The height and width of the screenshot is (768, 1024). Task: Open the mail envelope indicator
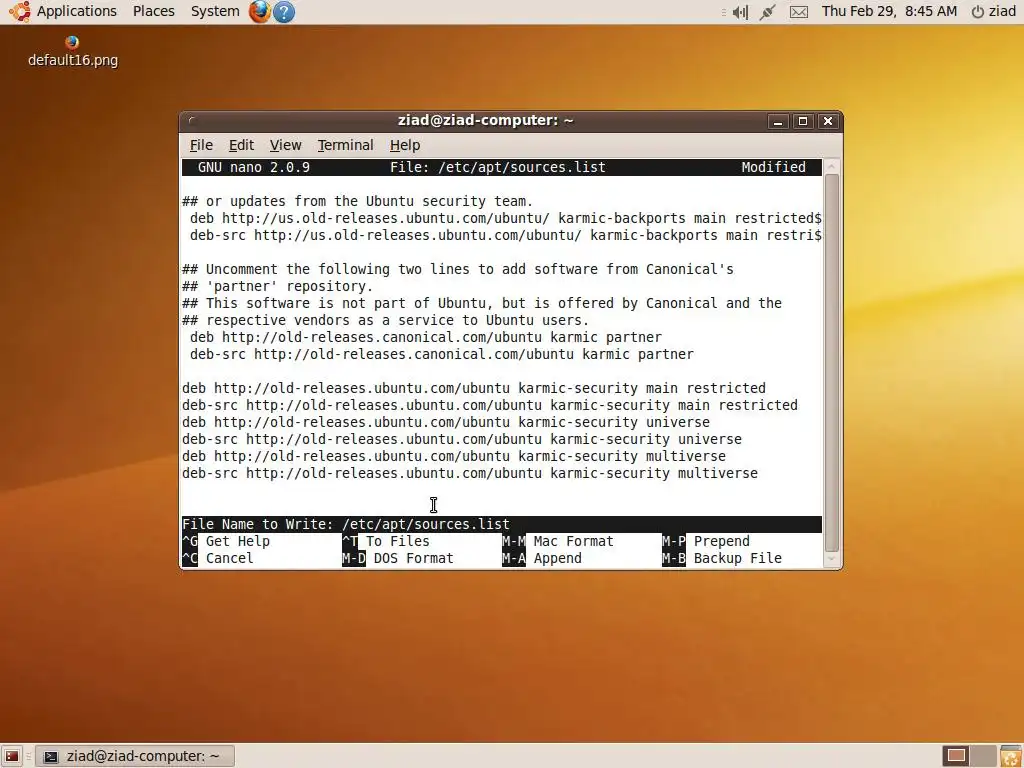pos(799,12)
